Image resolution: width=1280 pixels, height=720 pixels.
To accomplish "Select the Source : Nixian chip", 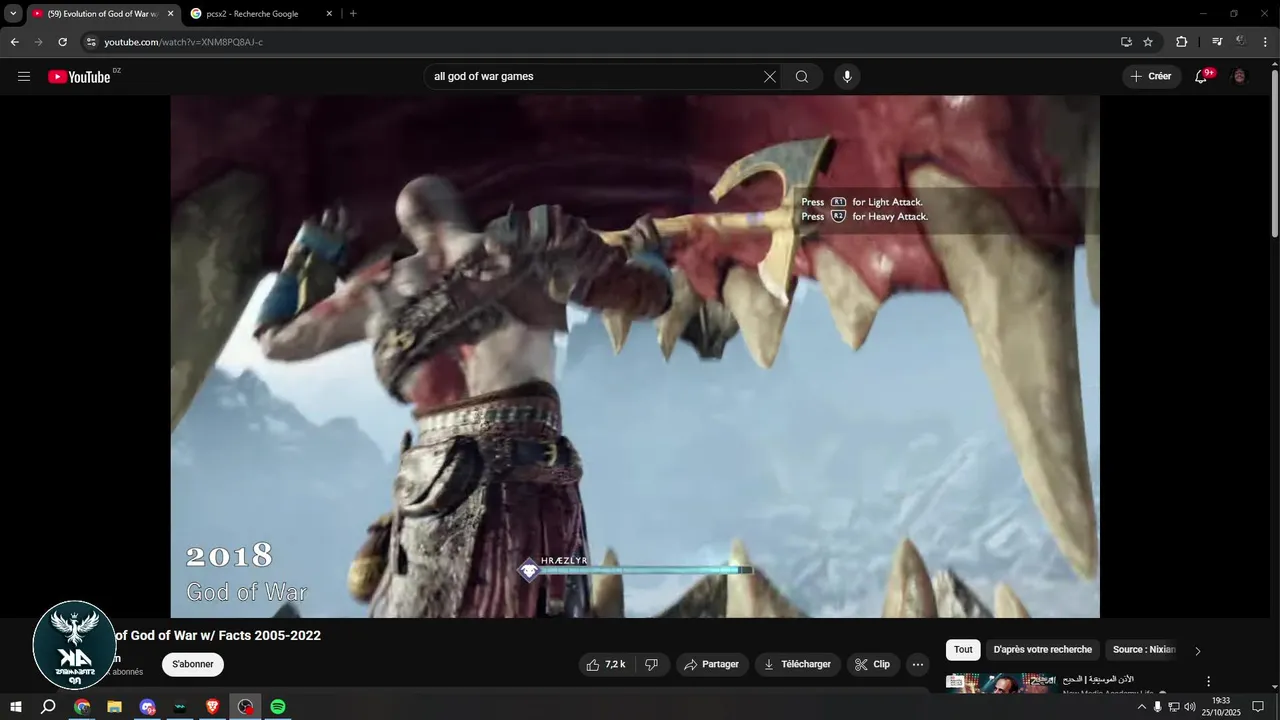I will (x=1144, y=650).
